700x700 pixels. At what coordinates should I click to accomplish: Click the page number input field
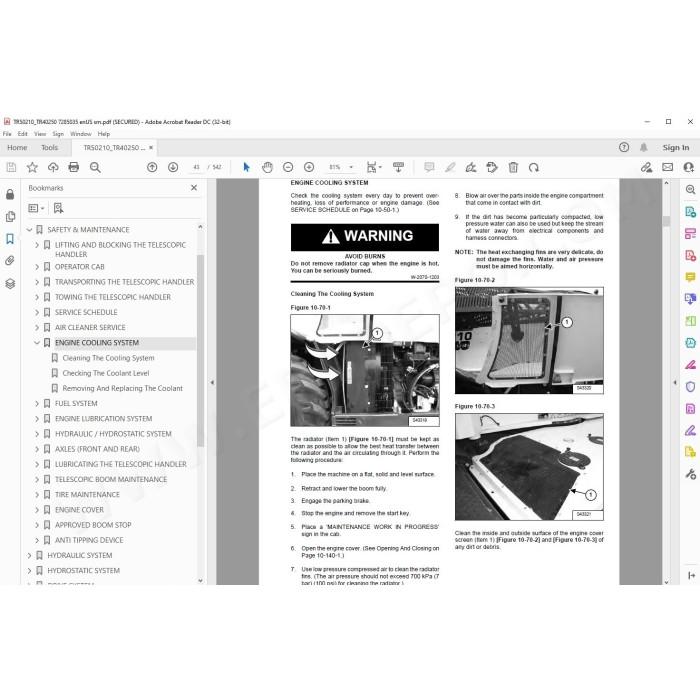[196, 167]
